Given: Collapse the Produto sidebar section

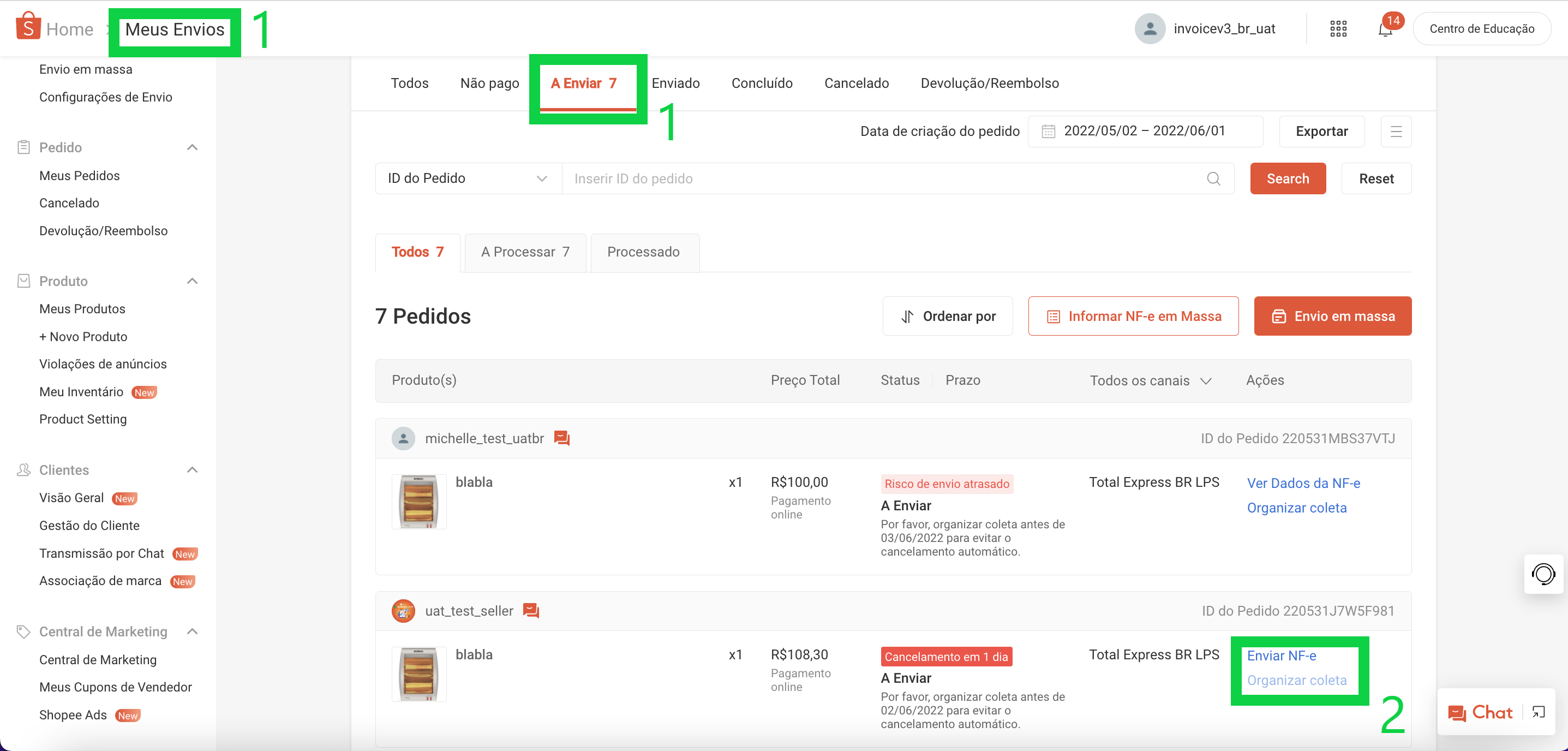Looking at the screenshot, I should 191,281.
